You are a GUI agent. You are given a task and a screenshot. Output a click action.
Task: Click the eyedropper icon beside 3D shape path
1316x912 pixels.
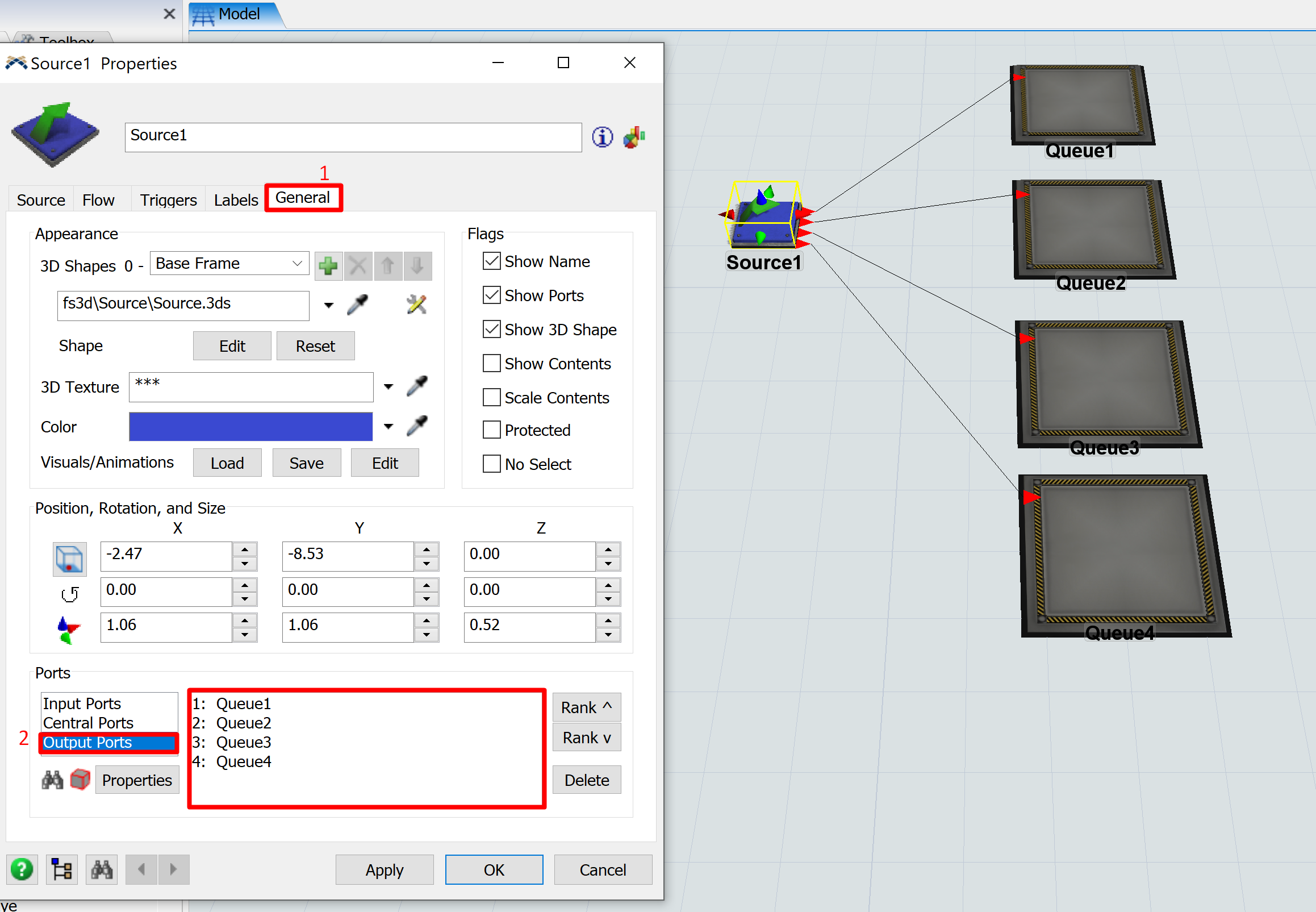point(358,305)
